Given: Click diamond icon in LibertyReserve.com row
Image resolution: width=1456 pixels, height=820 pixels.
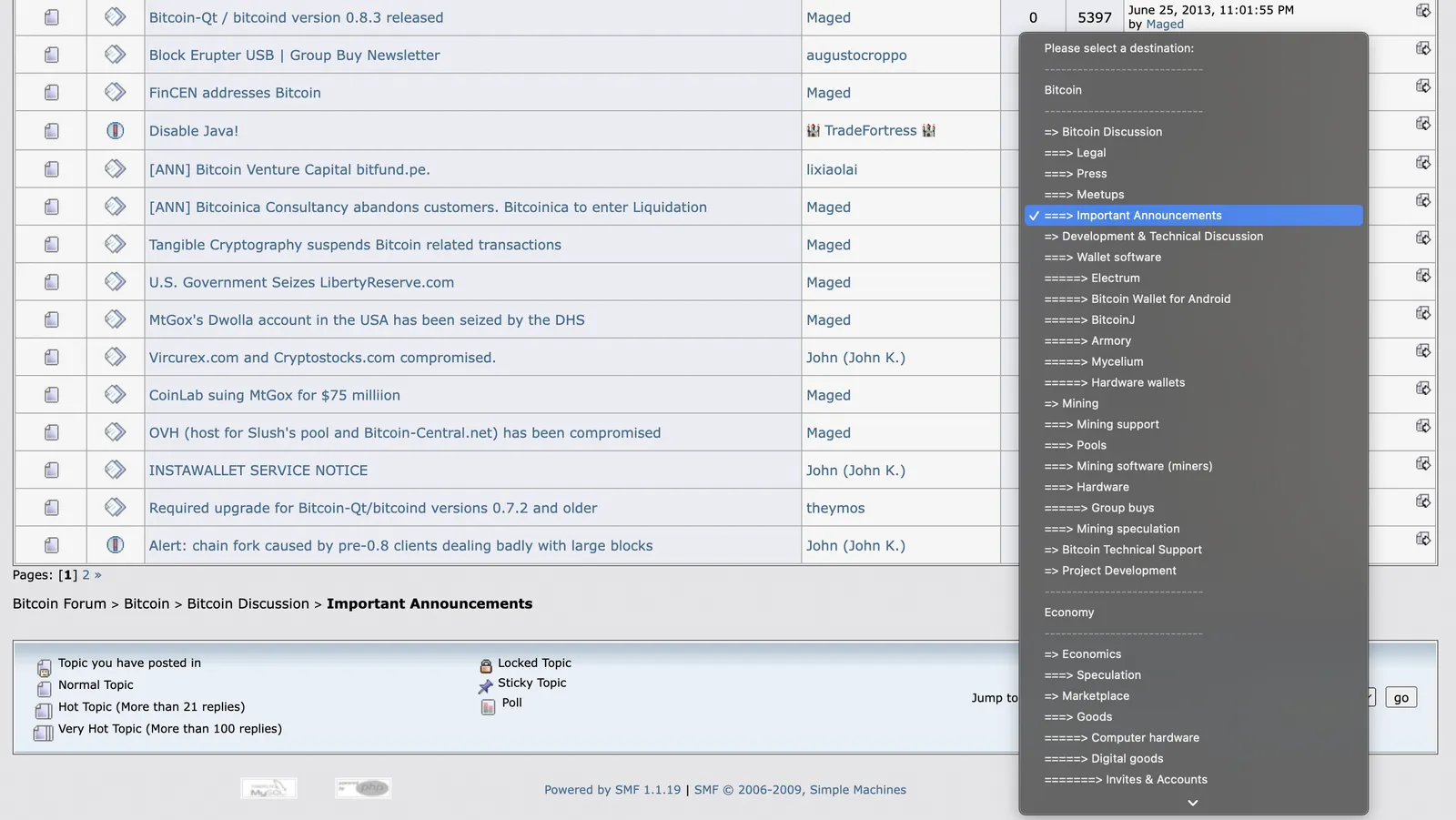Looking at the screenshot, I should (x=115, y=281).
